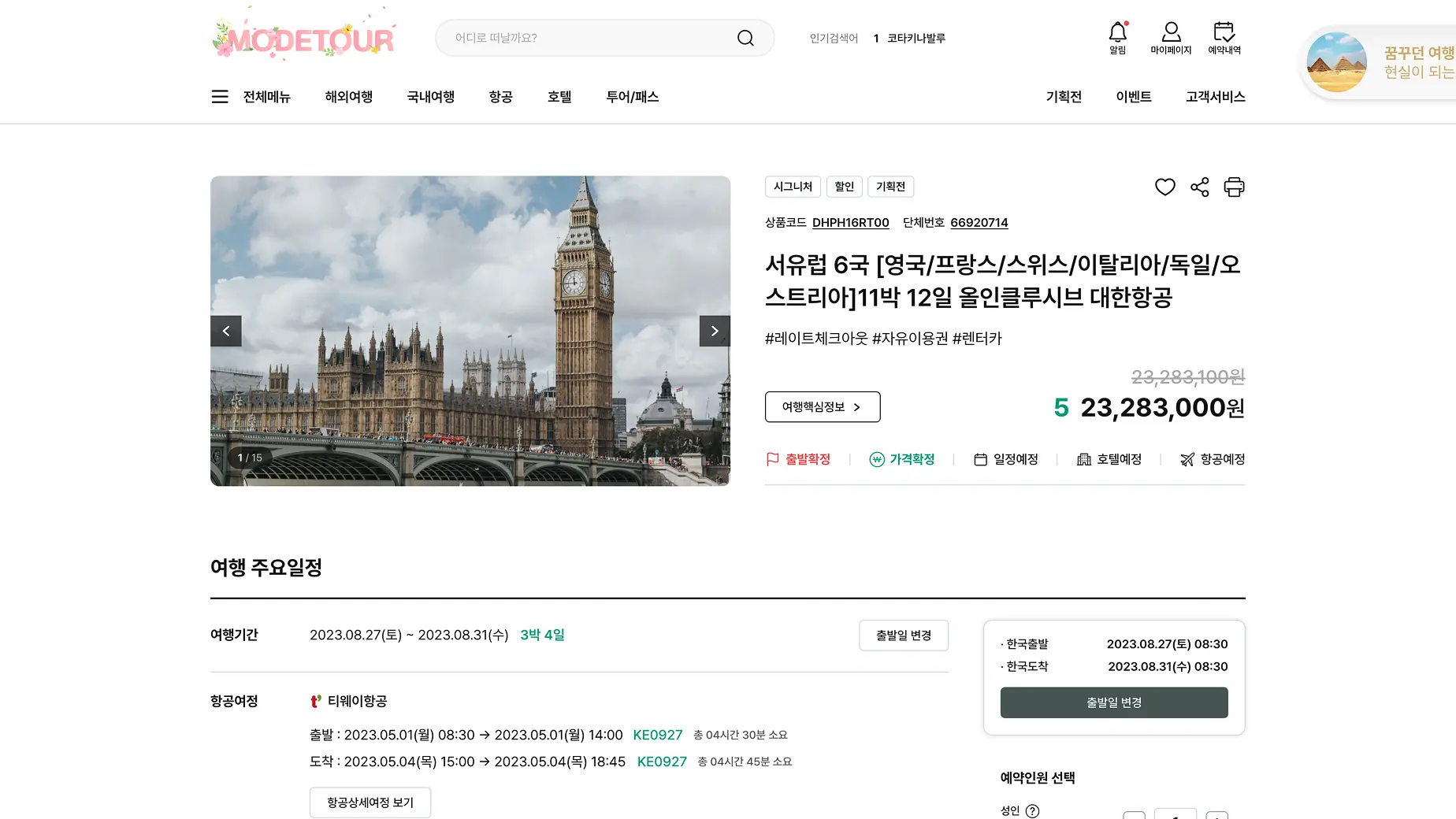Open adult passenger help tooltip icon
This screenshot has width=1456, height=819.
coord(1032,811)
